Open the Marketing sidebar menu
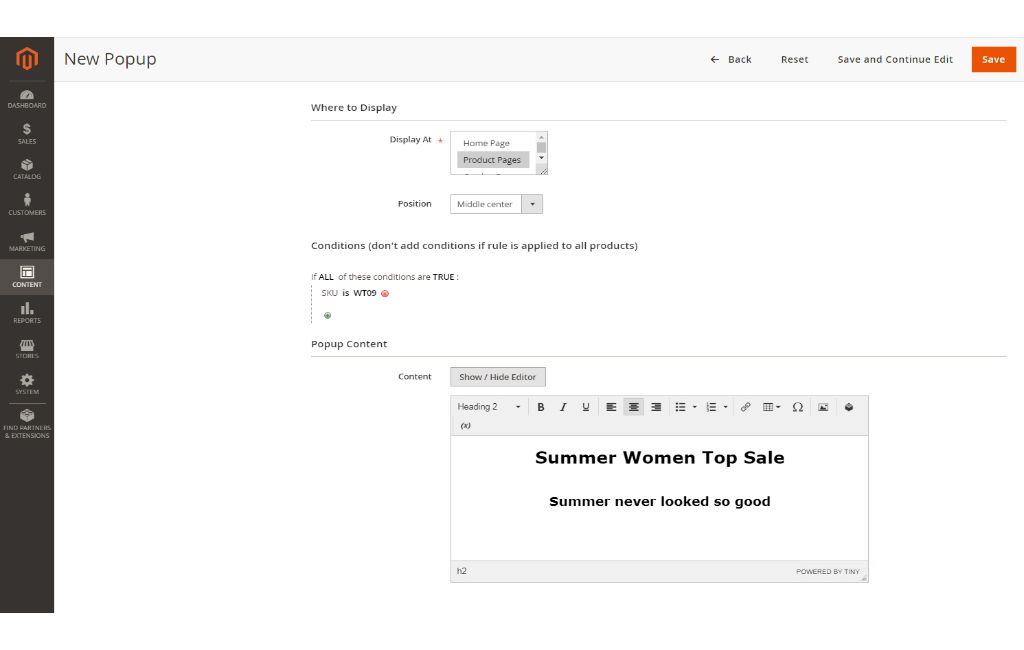Viewport: 1024px width, 650px height. tap(27, 242)
